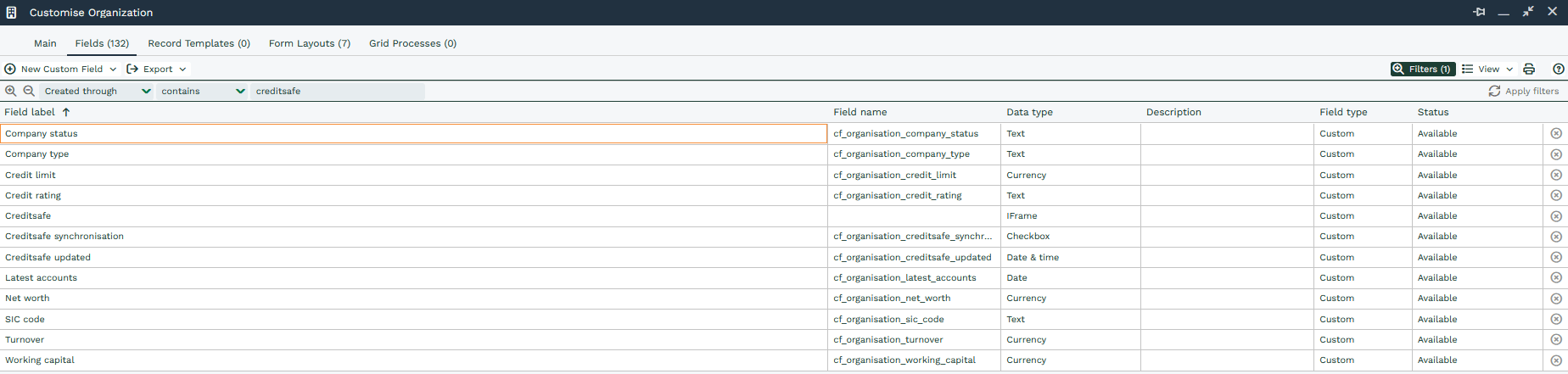Expand the New Custom Field dropdown
Viewport: 1568px width, 374px height.
113,70
